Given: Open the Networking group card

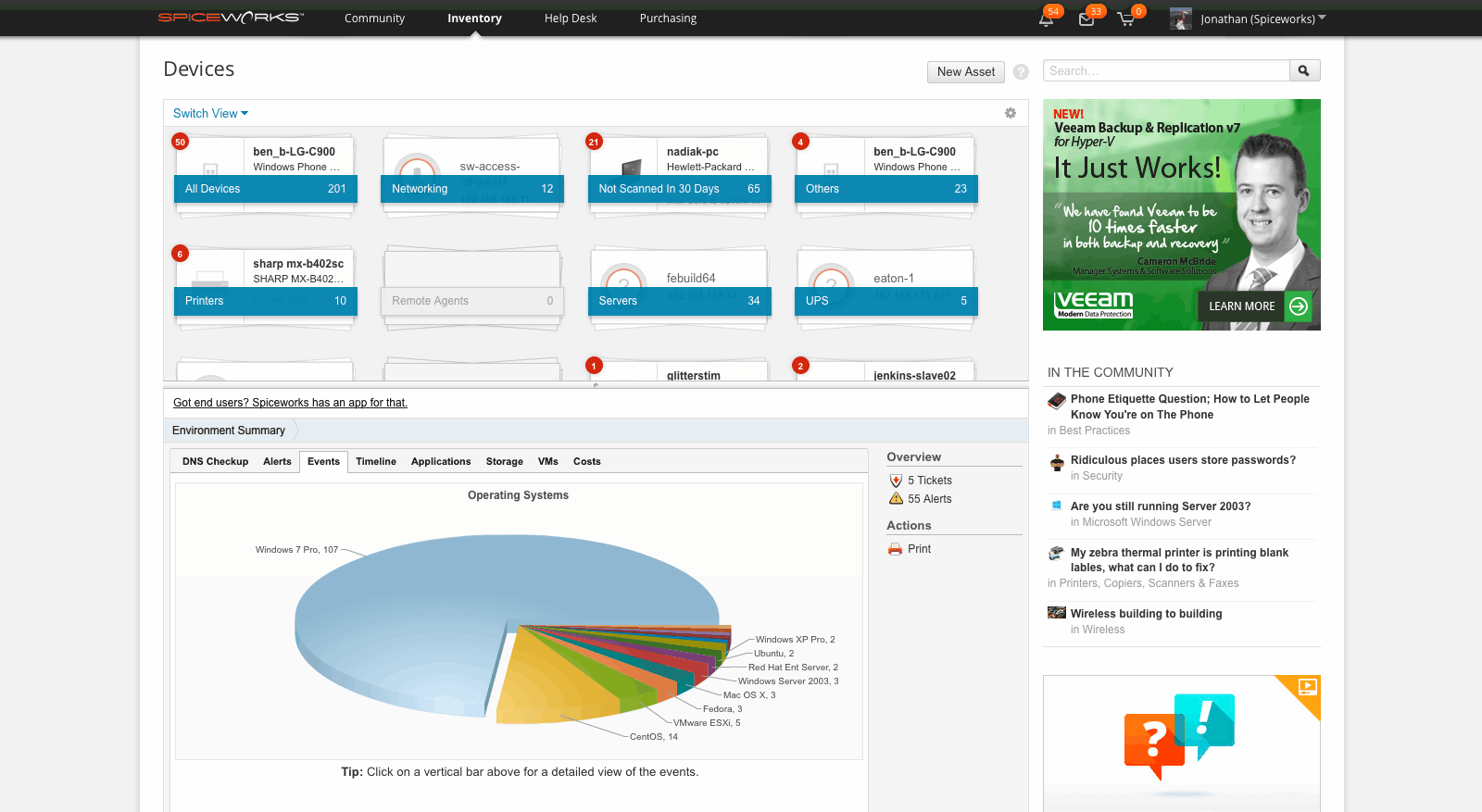Looking at the screenshot, I should [472, 189].
